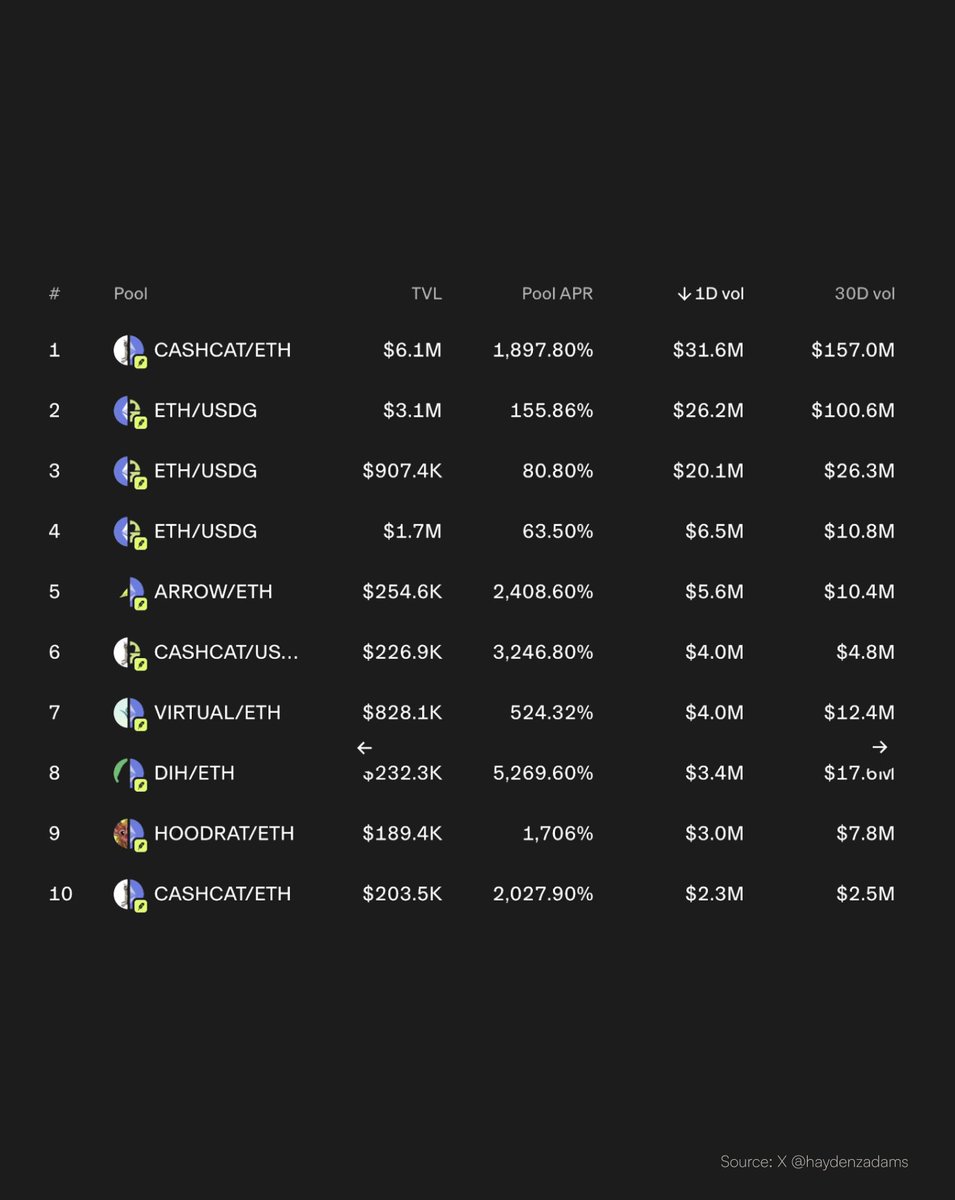Open the HOODRAT/ETH pool link

pos(224,834)
